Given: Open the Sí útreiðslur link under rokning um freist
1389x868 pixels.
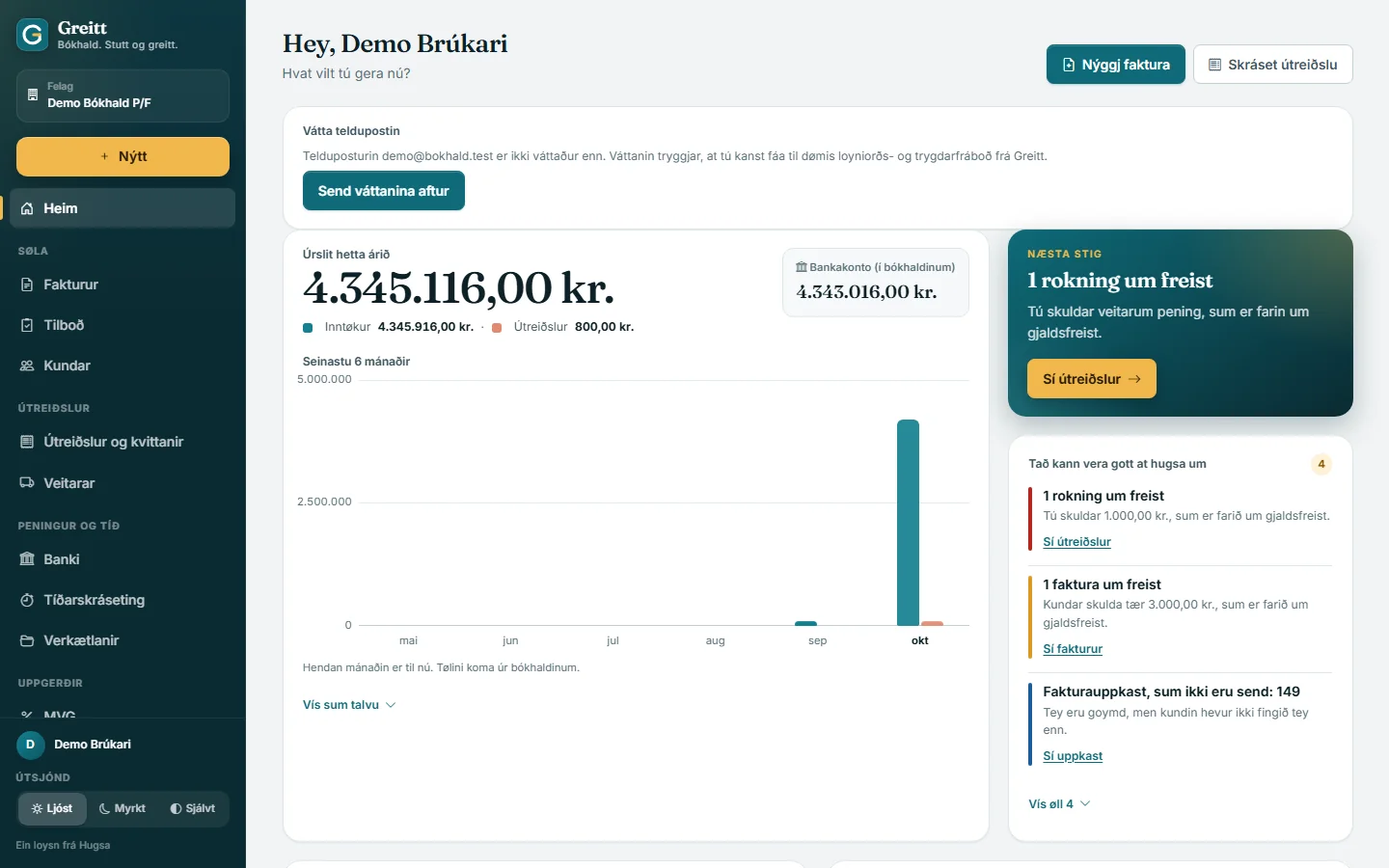Looking at the screenshot, I should [x=1076, y=542].
